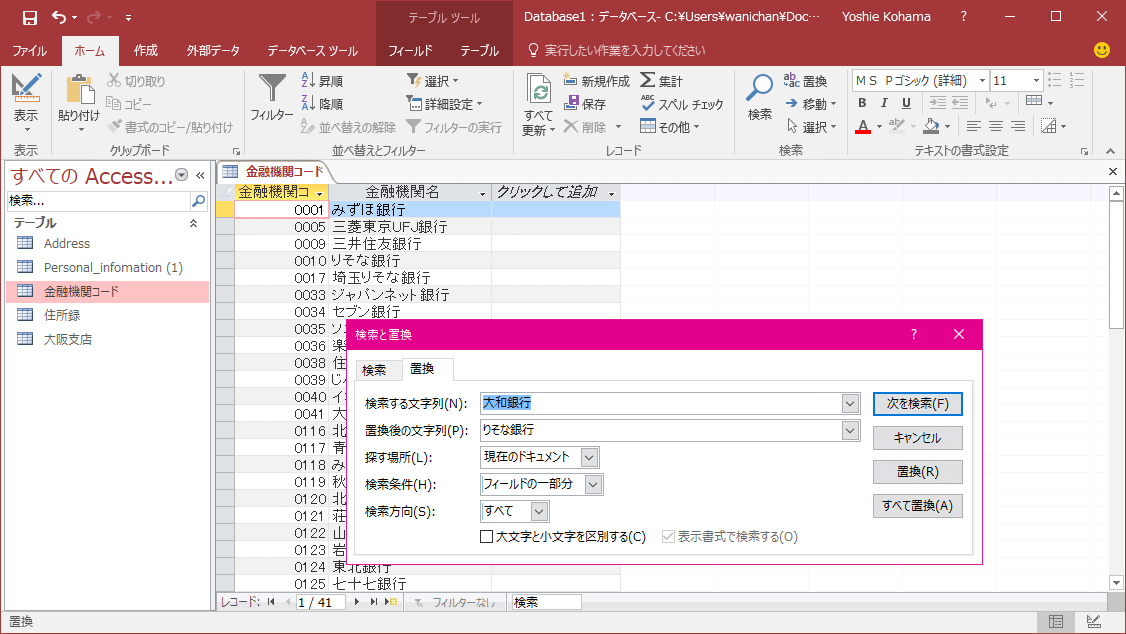The image size is (1126, 634).
Task: Open 住所録 table in navigation pane
Action: (x=62, y=315)
